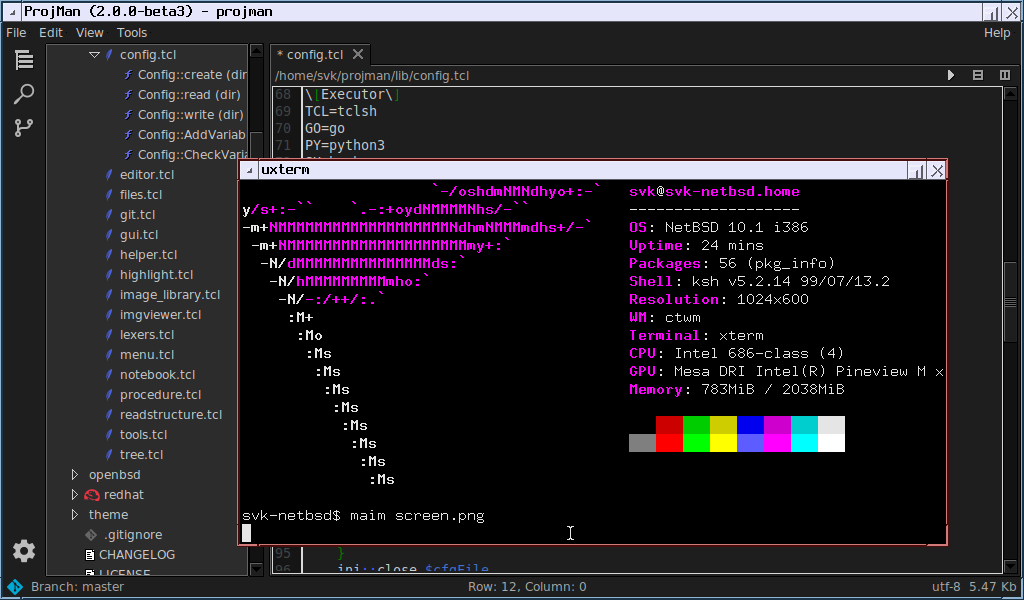Viewport: 1024px width, 600px height.
Task: Click the TCL=tclsh line in editor
Action: tap(341, 111)
